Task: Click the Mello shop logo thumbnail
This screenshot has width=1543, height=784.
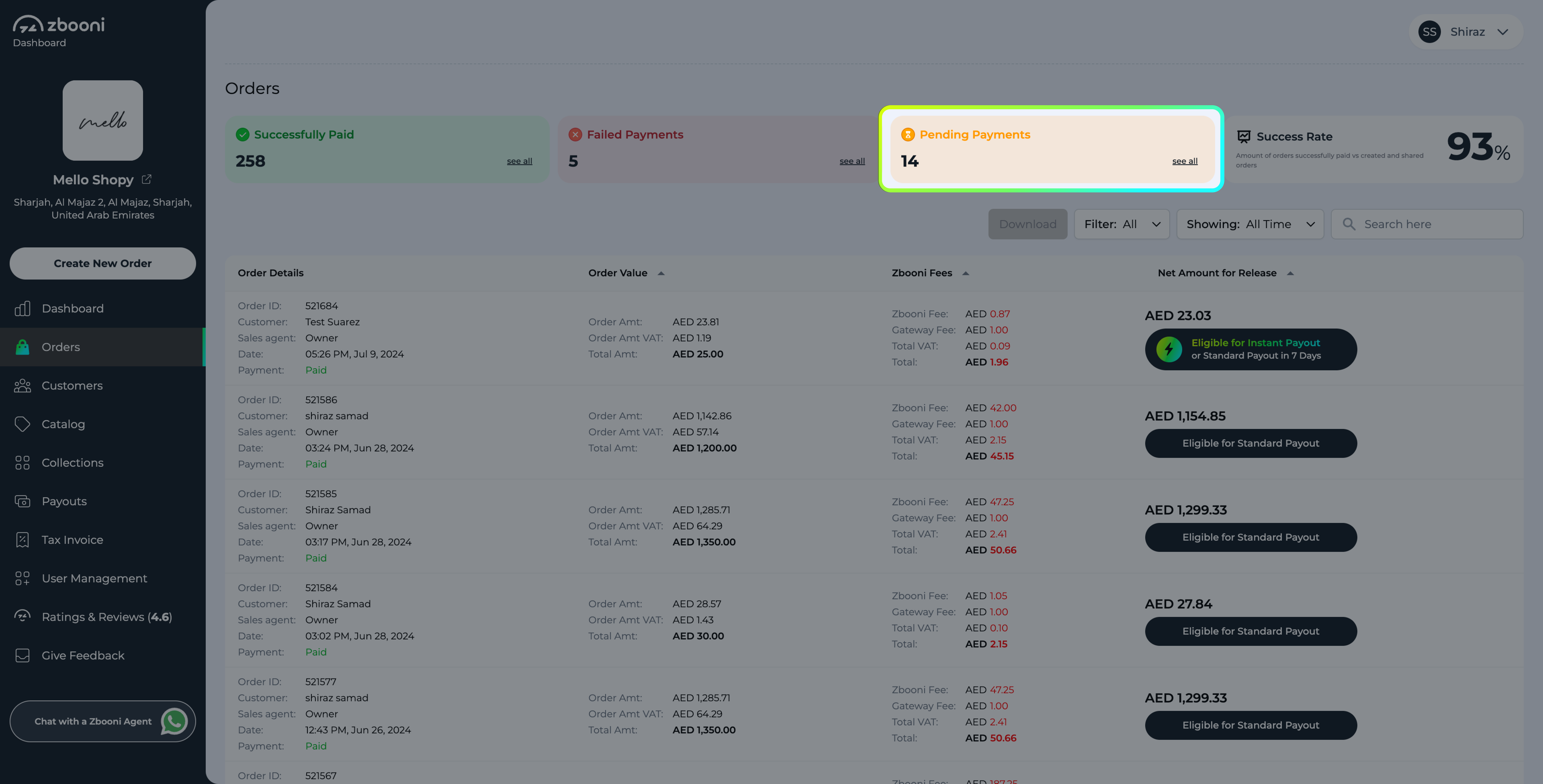Action: (103, 120)
